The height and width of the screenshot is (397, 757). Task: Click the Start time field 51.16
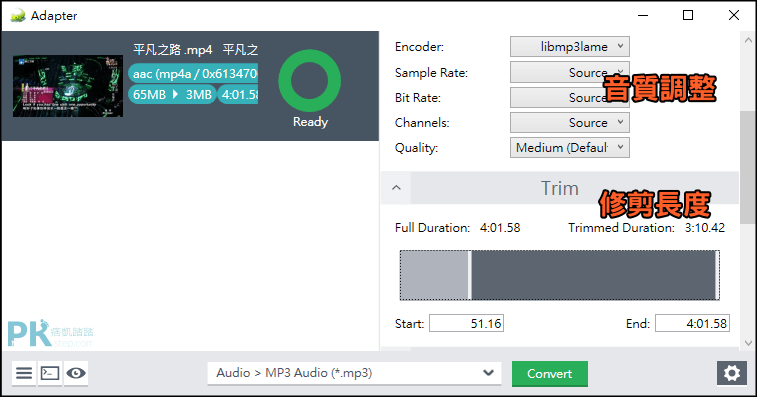point(466,324)
